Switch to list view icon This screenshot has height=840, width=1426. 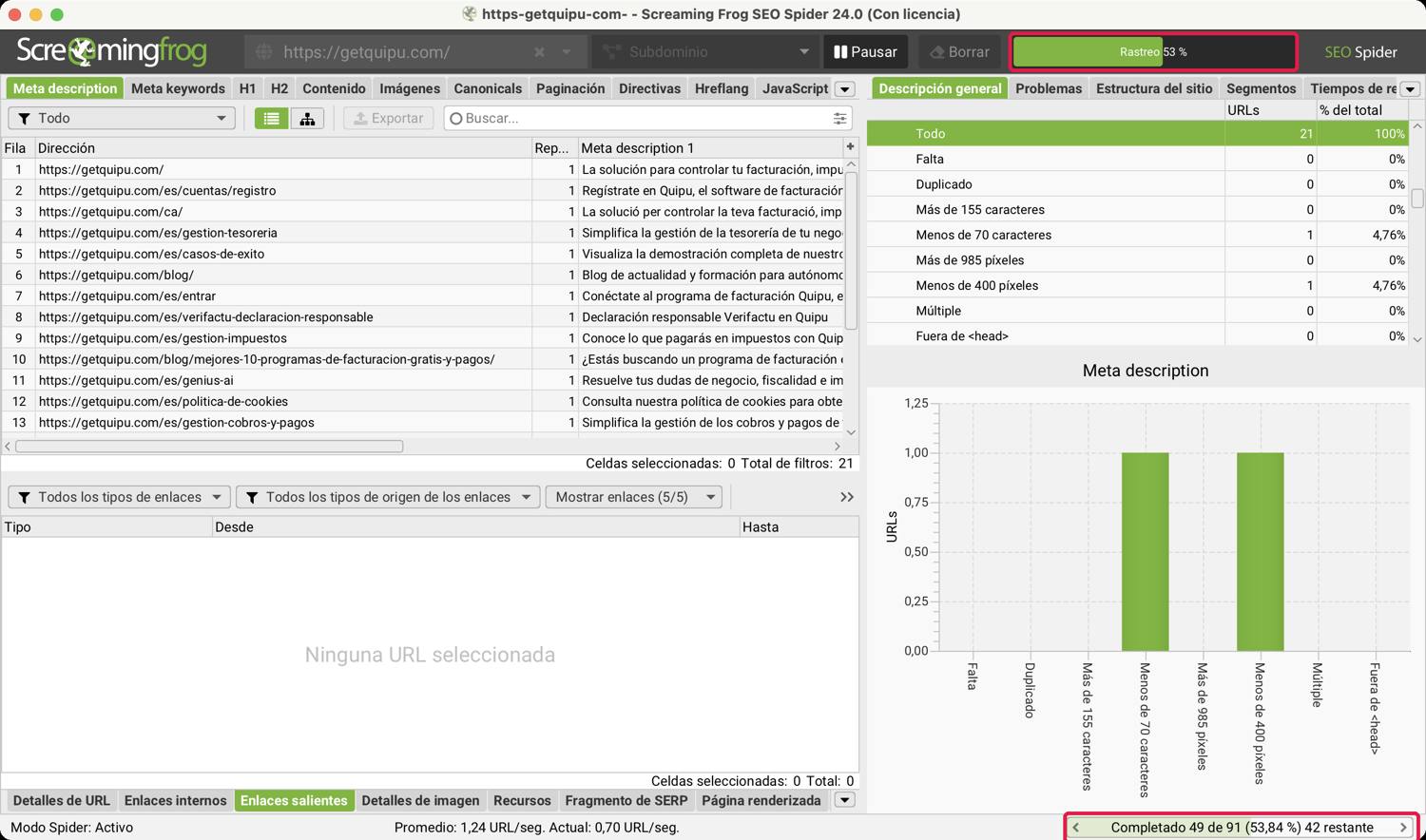click(271, 118)
